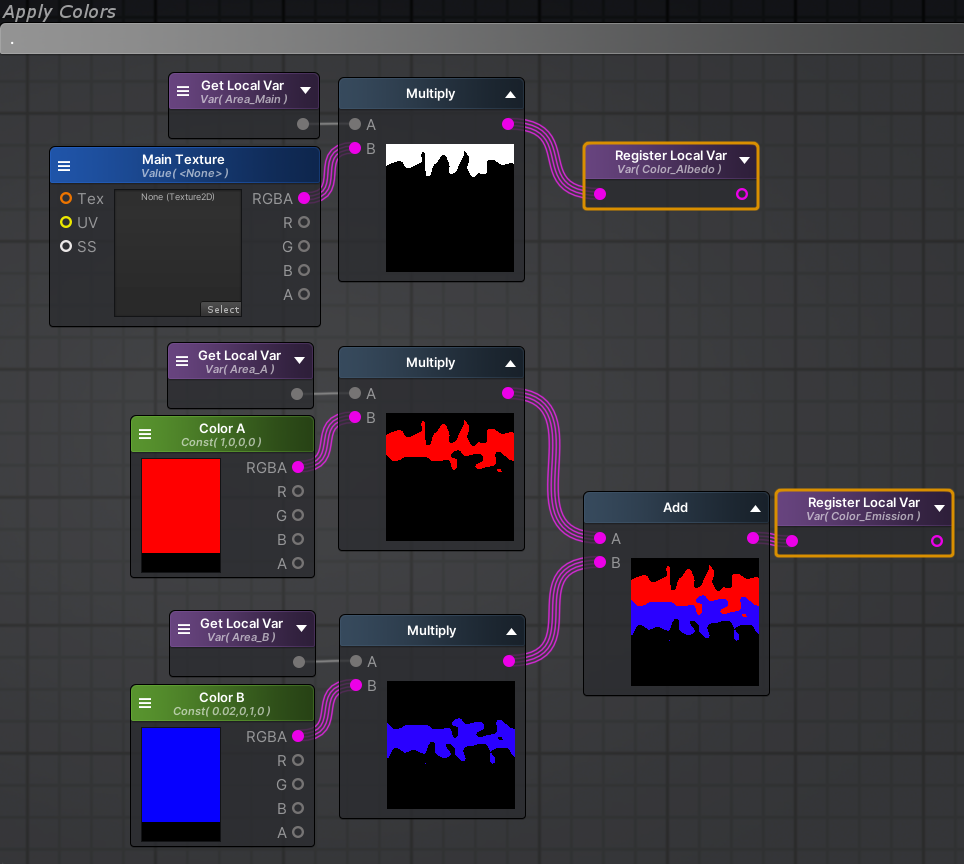Select Apply Colors group title
The width and height of the screenshot is (964, 864).
[60, 12]
